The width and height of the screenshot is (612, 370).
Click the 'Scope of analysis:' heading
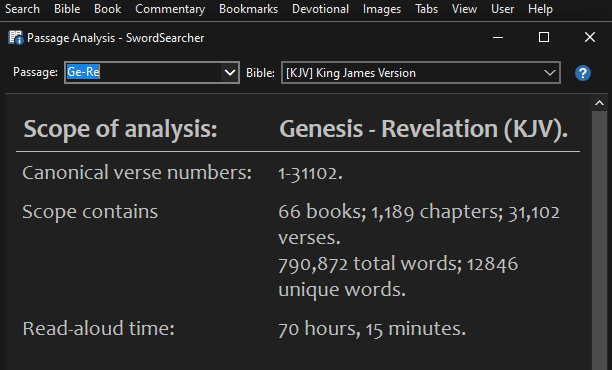(120, 129)
